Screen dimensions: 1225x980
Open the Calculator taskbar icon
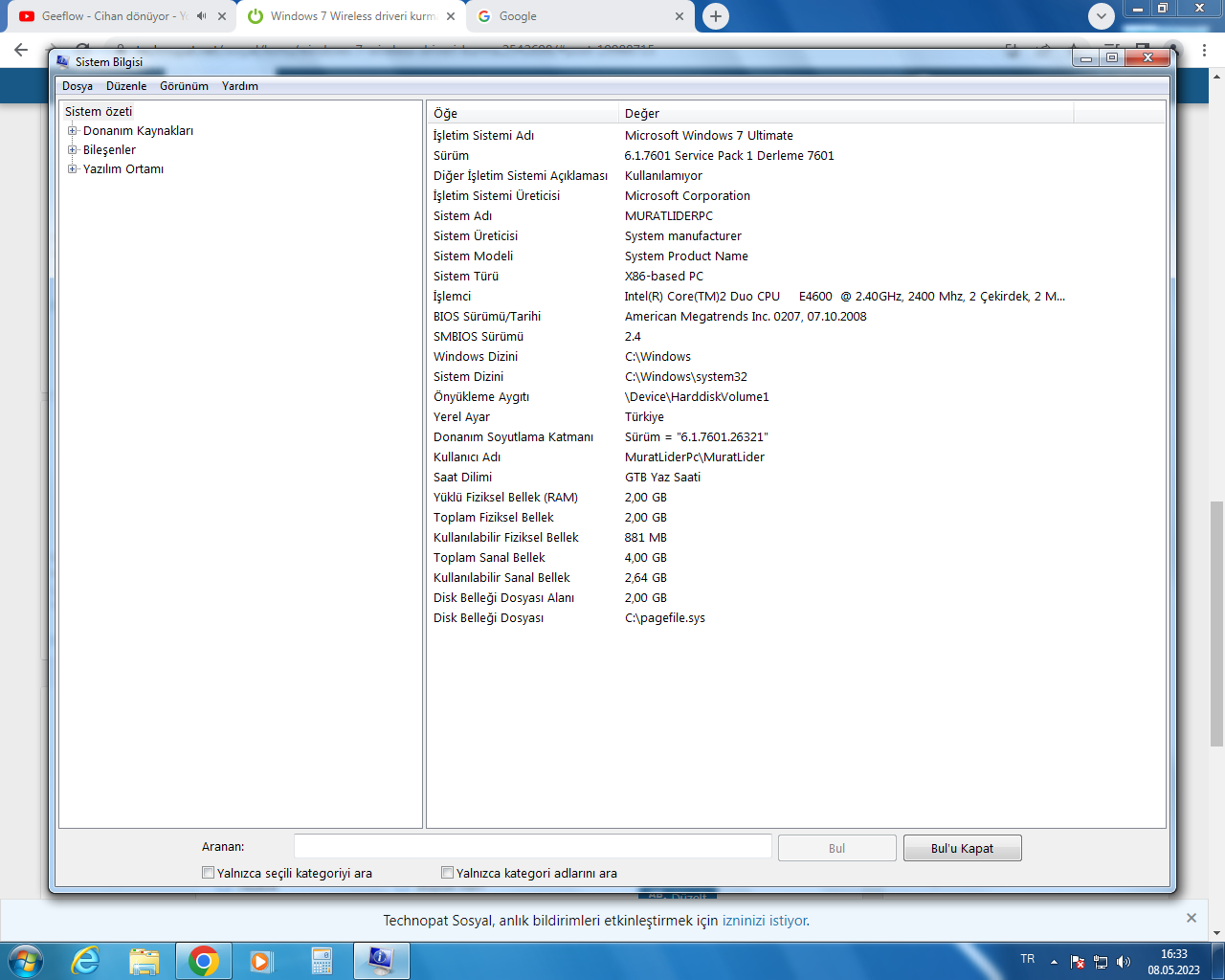click(x=322, y=961)
